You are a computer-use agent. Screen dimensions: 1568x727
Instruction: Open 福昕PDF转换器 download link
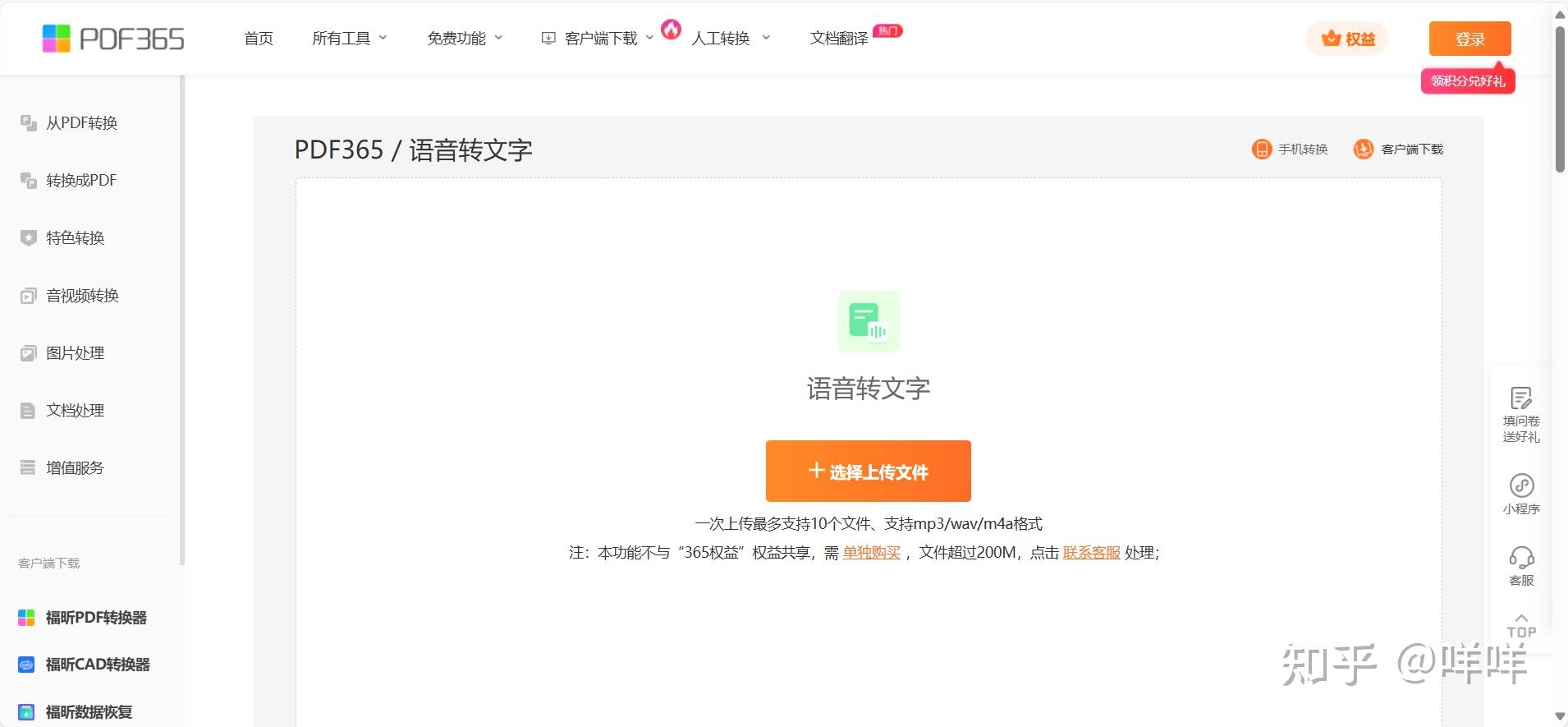point(96,618)
